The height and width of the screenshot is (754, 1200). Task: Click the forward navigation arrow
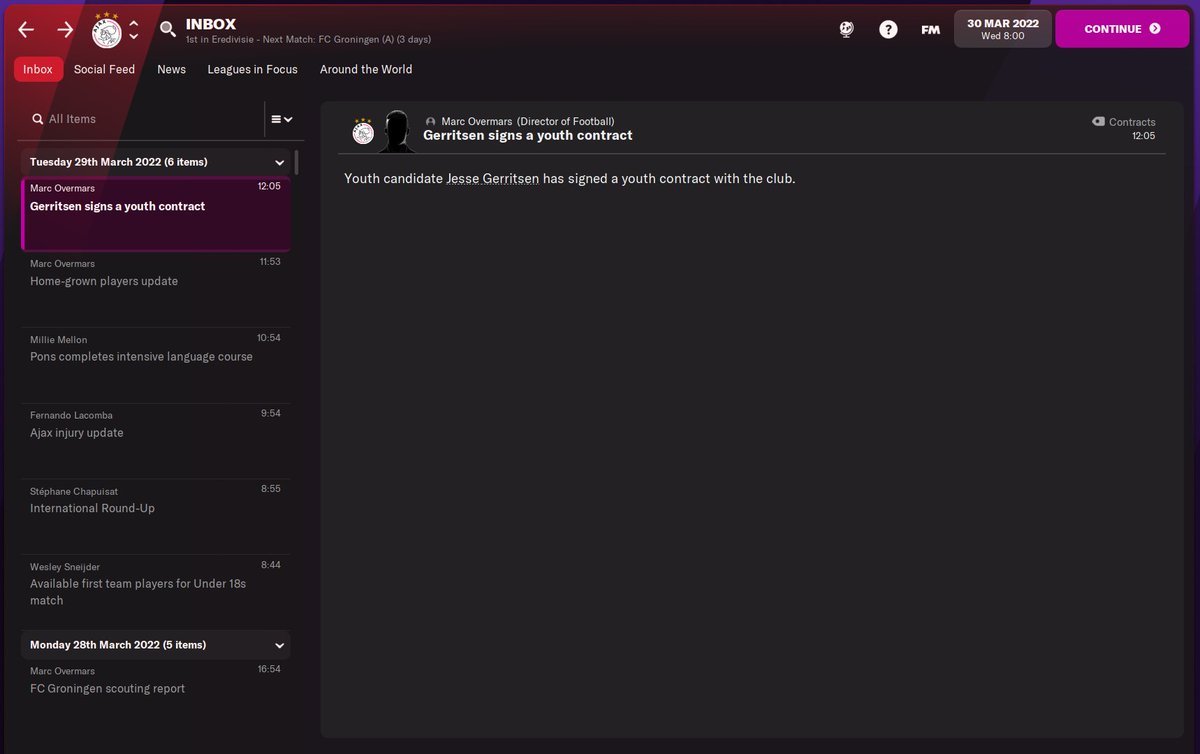65,30
